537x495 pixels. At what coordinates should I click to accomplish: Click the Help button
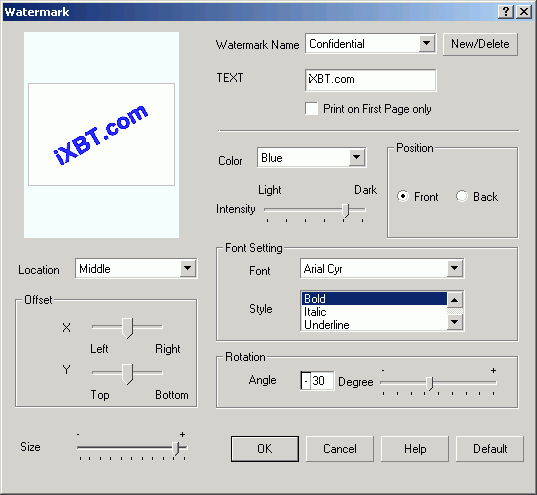point(415,449)
